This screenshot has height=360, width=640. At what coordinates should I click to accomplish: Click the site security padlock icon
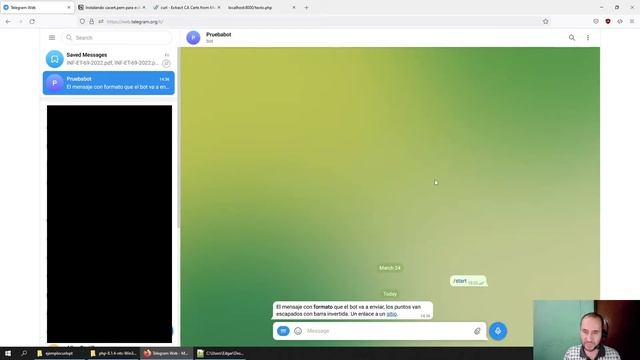coord(91,21)
